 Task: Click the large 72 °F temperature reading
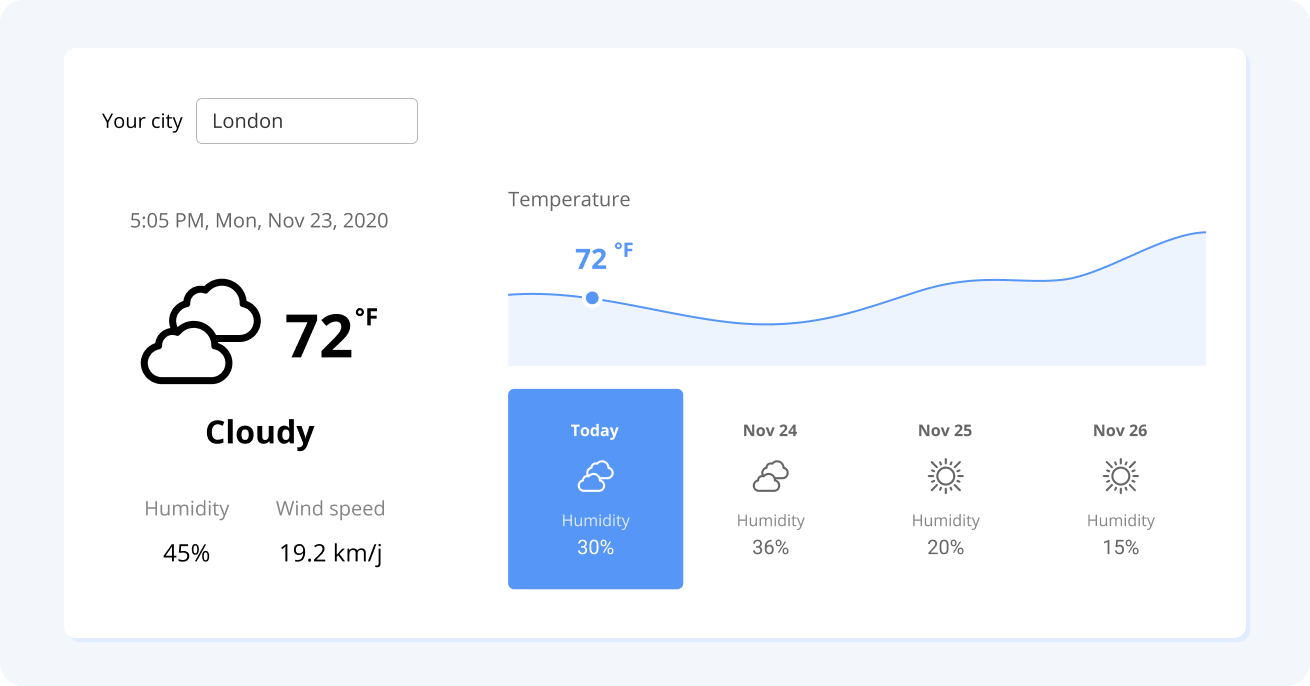[331, 335]
